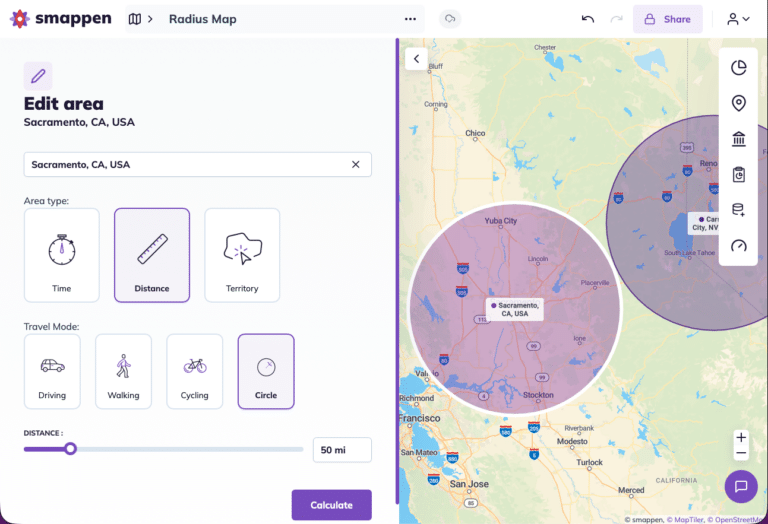Open the three-dot more options menu
This screenshot has height=524, width=768.
[410, 19]
